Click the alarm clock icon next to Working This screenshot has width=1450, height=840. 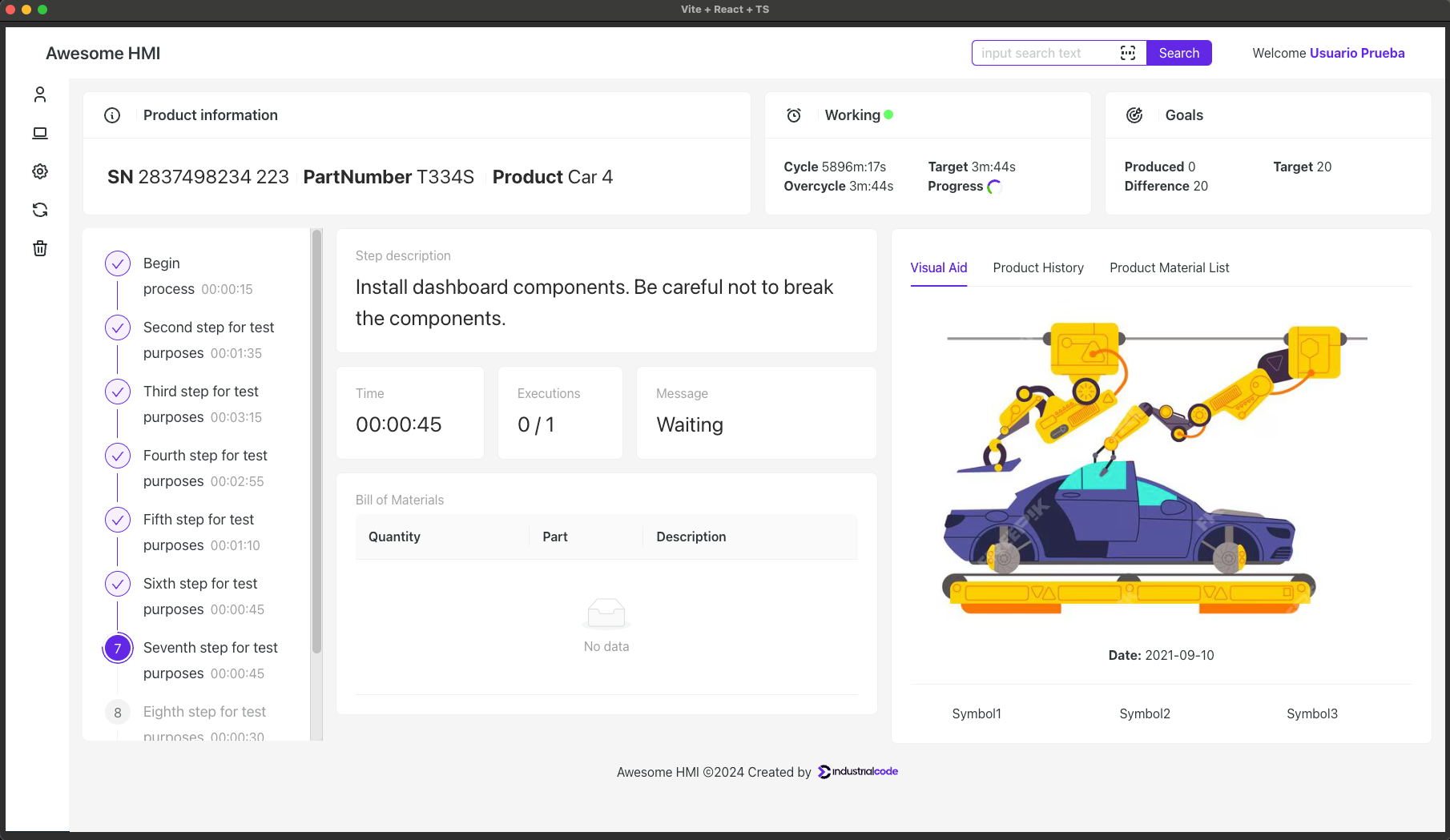pyautogui.click(x=793, y=115)
